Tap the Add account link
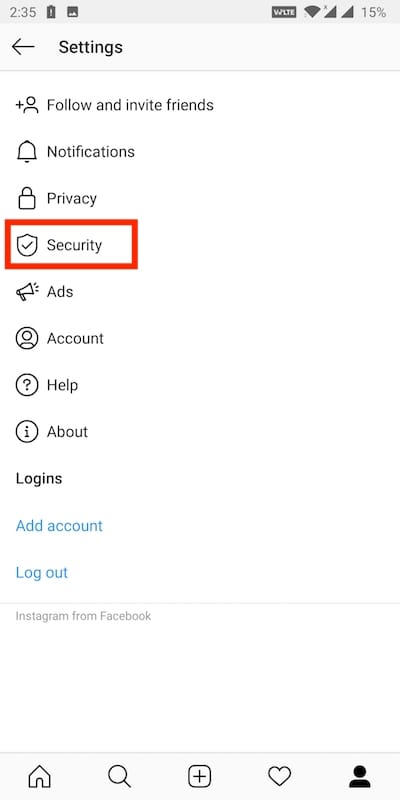 59,526
